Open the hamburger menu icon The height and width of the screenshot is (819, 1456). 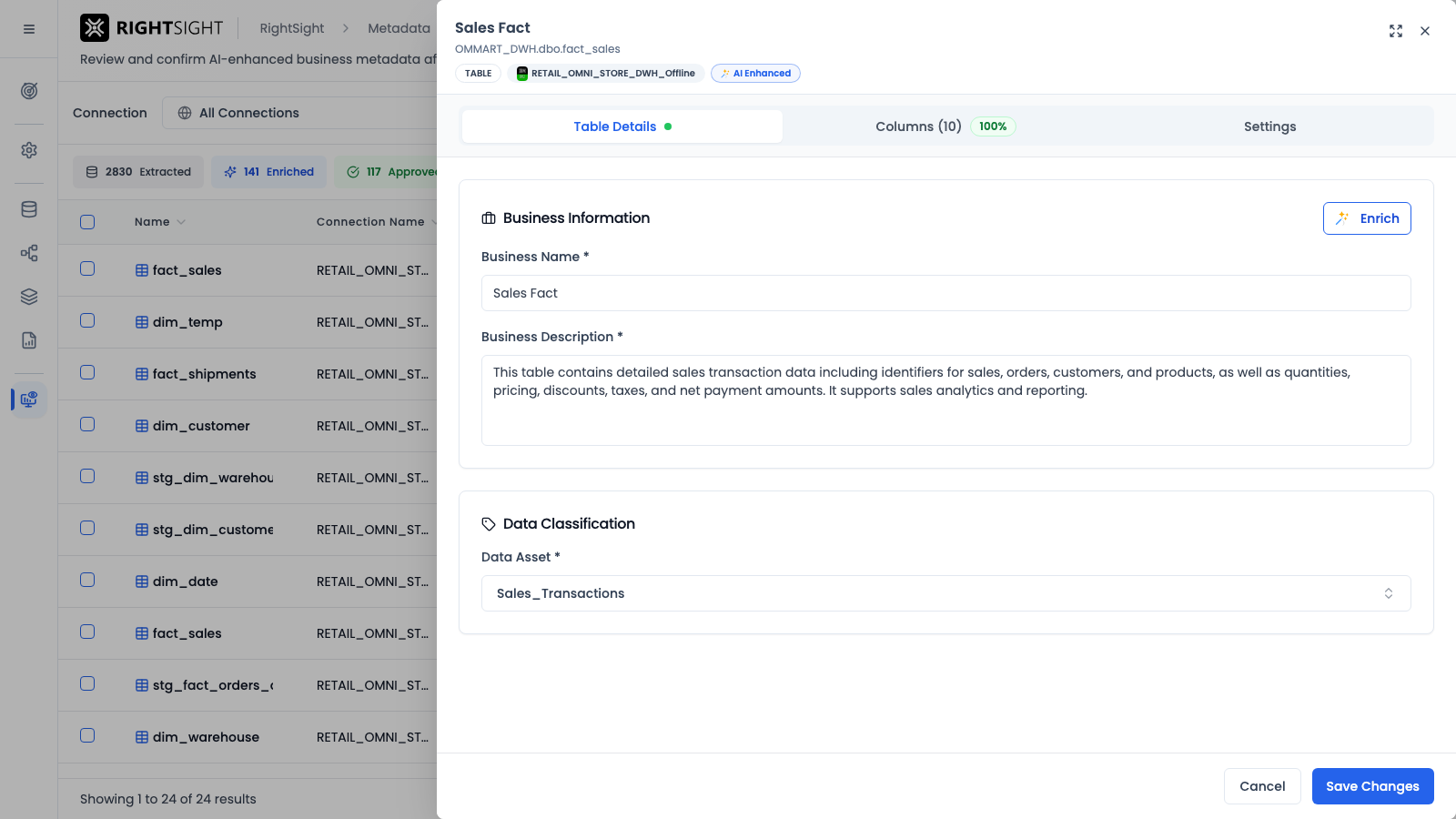tap(29, 29)
